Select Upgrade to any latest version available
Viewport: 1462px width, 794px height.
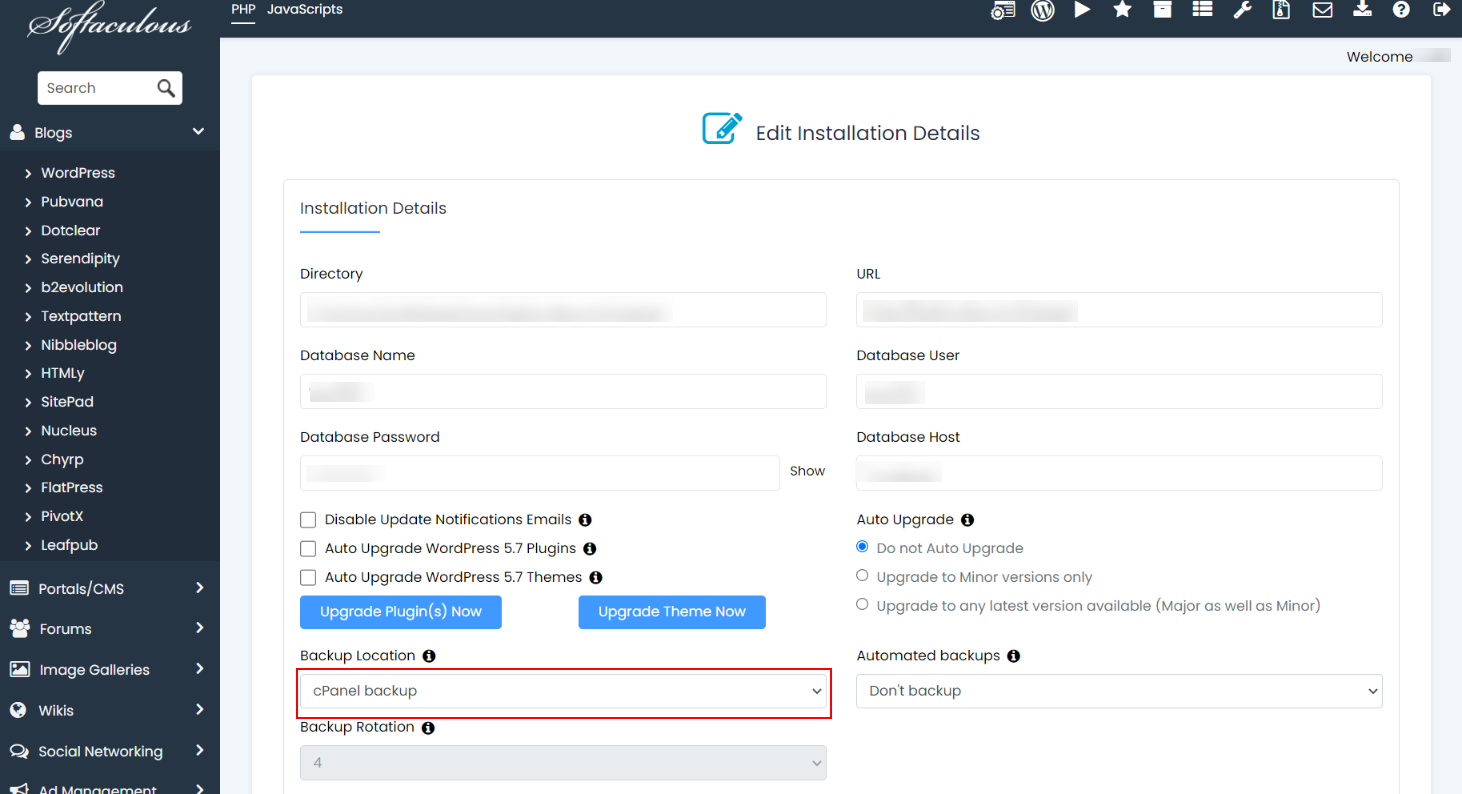coord(862,604)
